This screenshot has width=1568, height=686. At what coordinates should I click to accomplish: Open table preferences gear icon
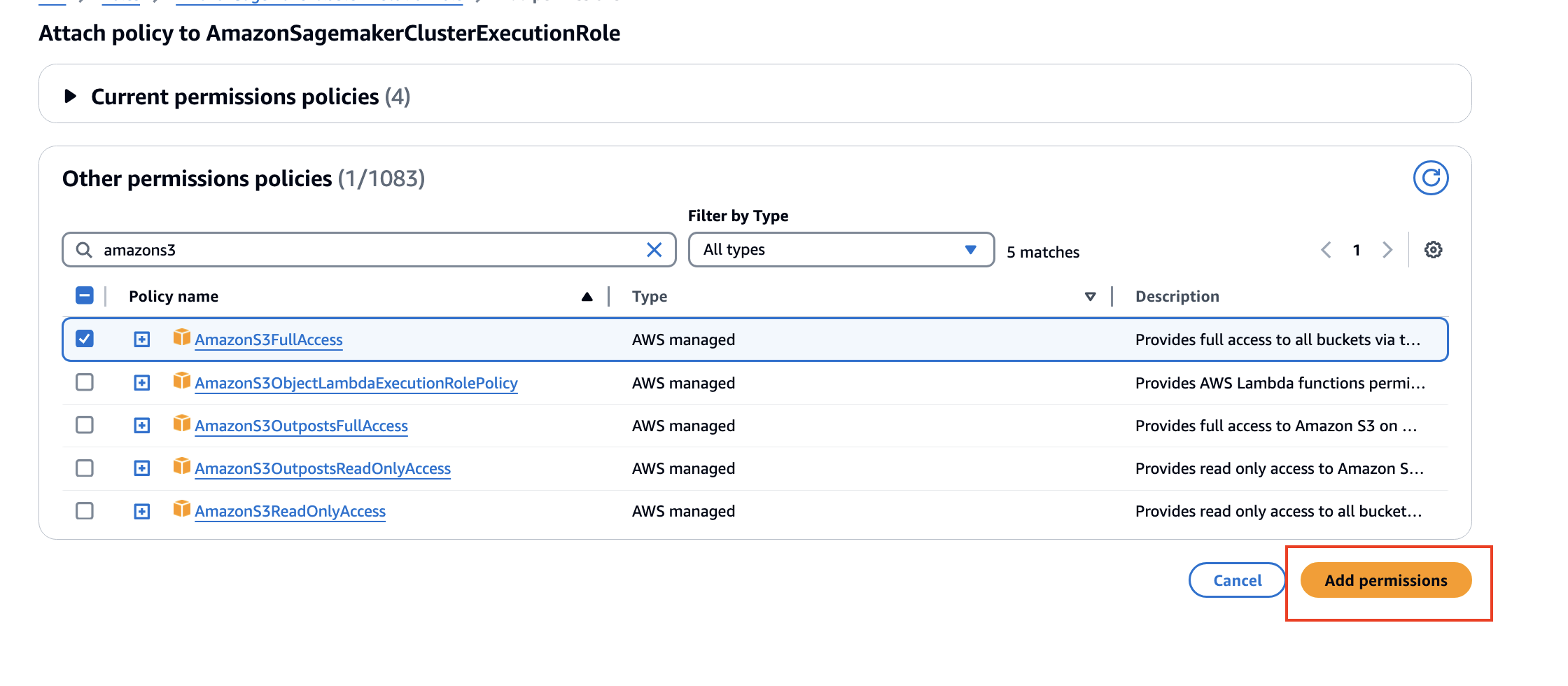(1433, 250)
